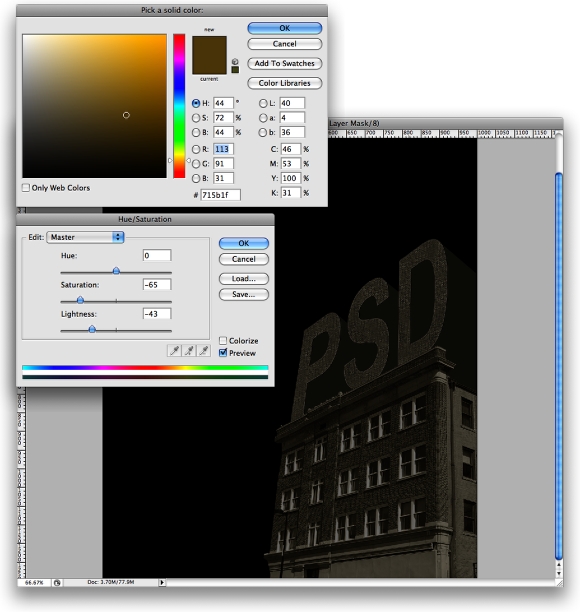The height and width of the screenshot is (612, 580).
Task: Click inside the color field square
Action: tap(94, 106)
